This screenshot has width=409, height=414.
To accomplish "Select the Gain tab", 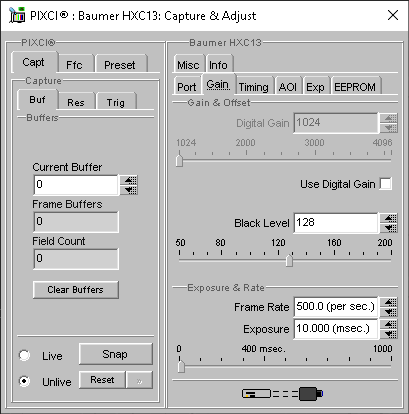I will coord(218,84).
